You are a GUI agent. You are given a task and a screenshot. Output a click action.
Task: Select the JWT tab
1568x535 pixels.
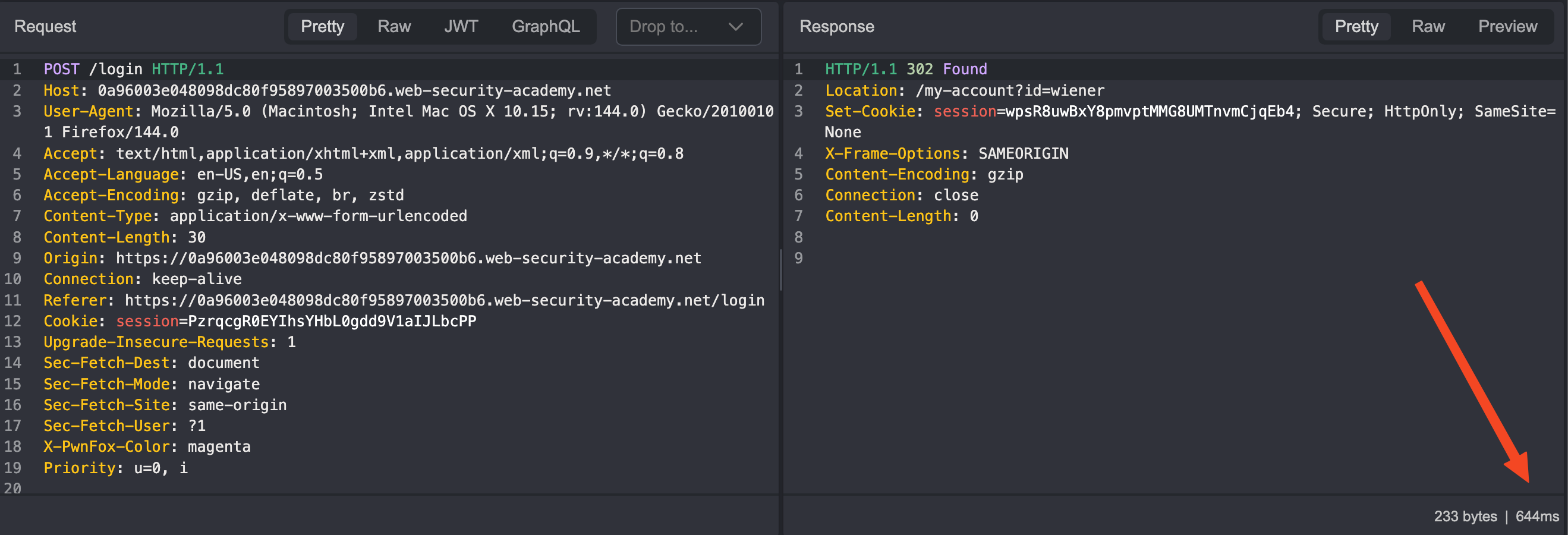point(461,27)
